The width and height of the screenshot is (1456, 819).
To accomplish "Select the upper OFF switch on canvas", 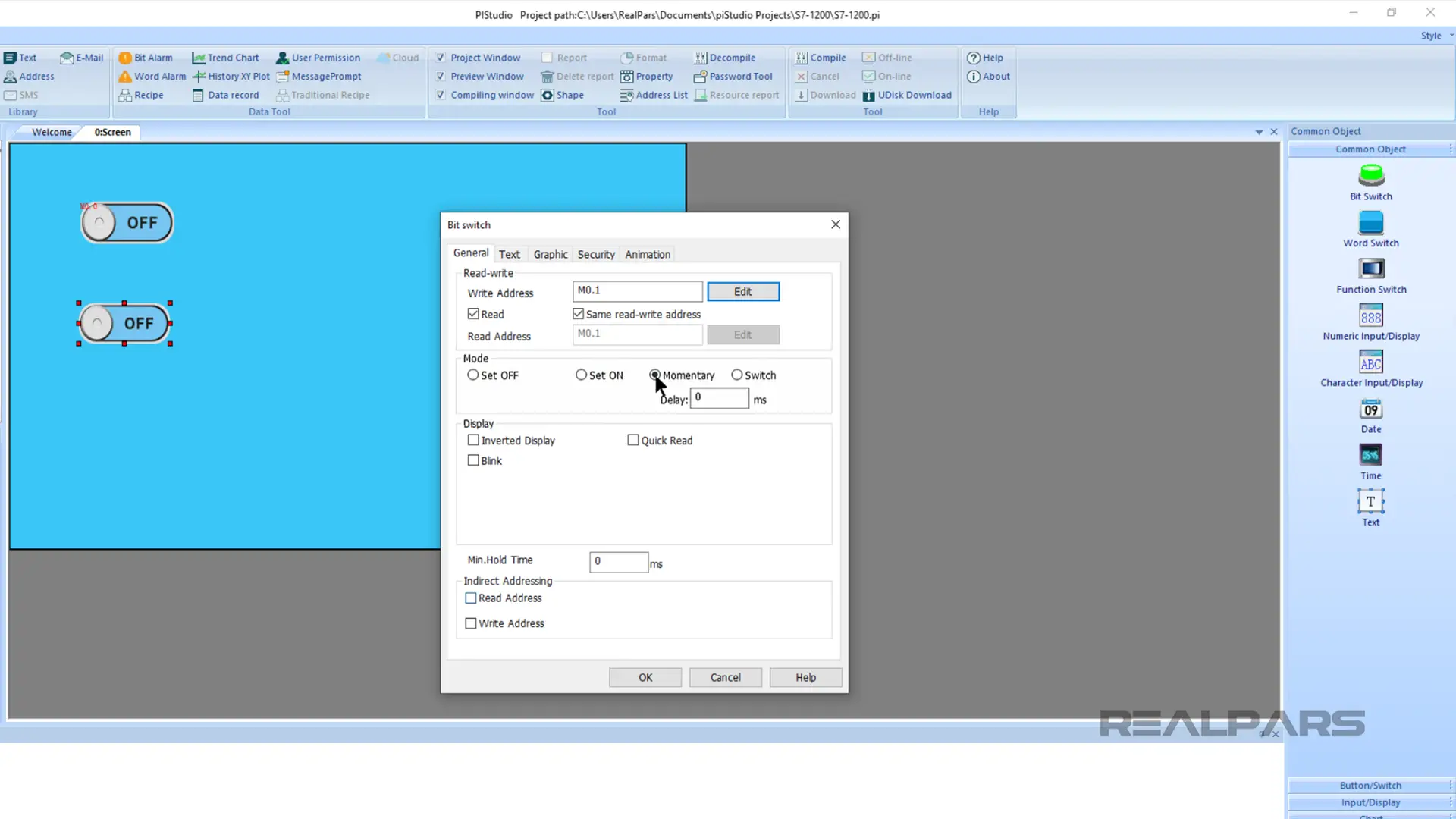I will (x=127, y=223).
